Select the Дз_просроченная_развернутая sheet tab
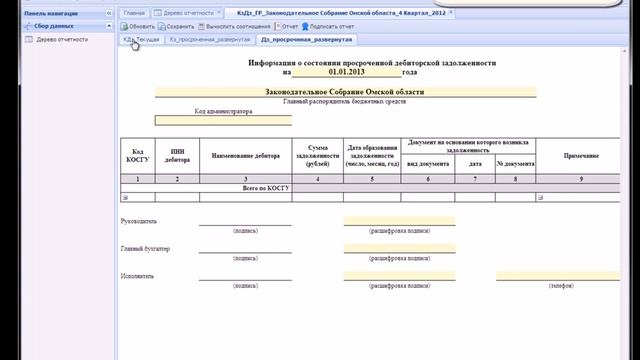Screen dimensions: 640x360 pos(307,40)
